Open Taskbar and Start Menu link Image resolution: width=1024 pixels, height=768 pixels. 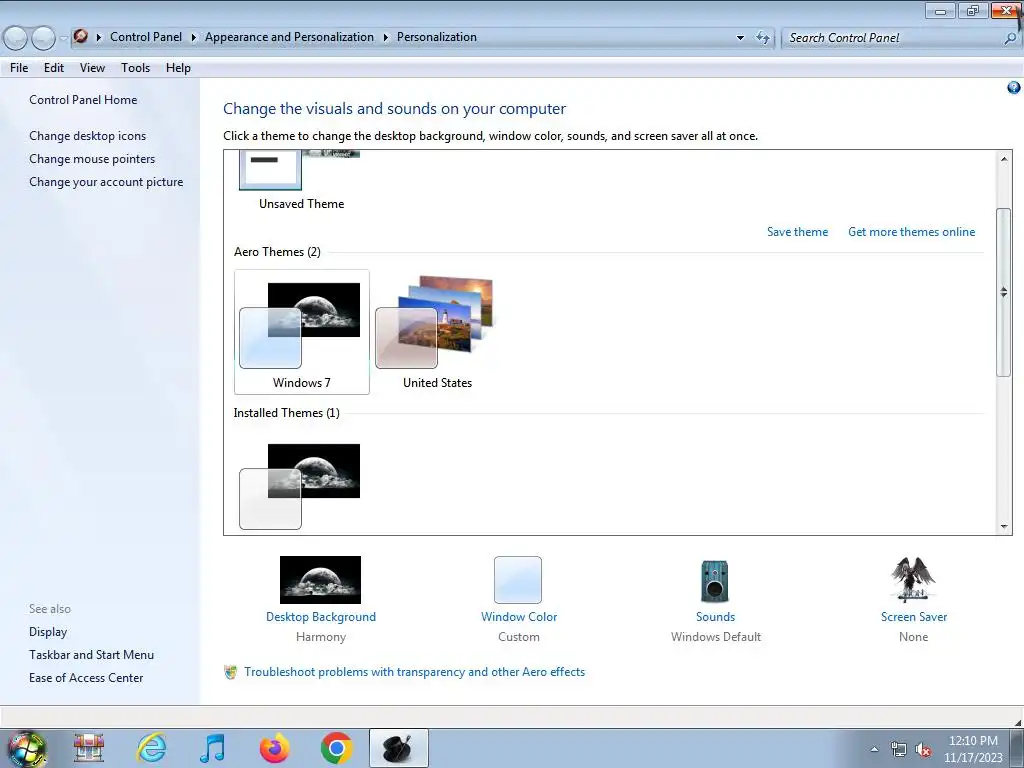point(91,655)
